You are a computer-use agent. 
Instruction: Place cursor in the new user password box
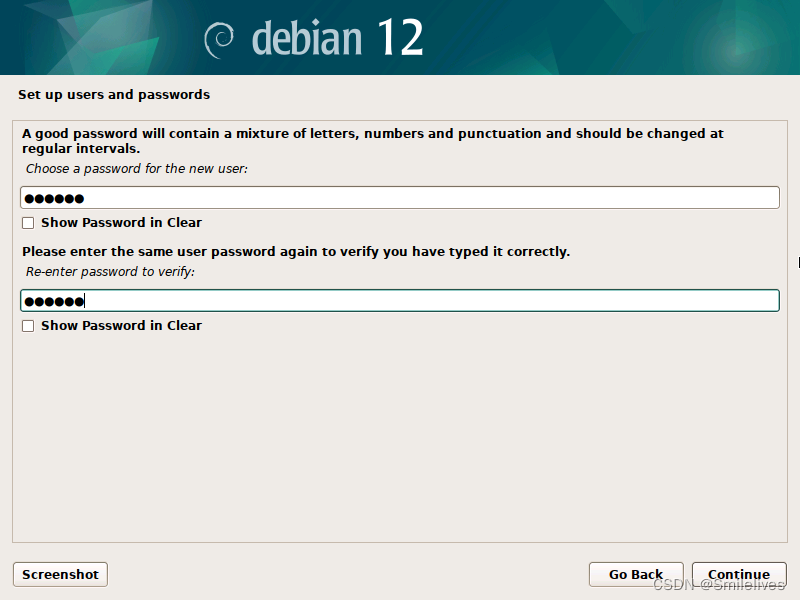pyautogui.click(x=400, y=197)
